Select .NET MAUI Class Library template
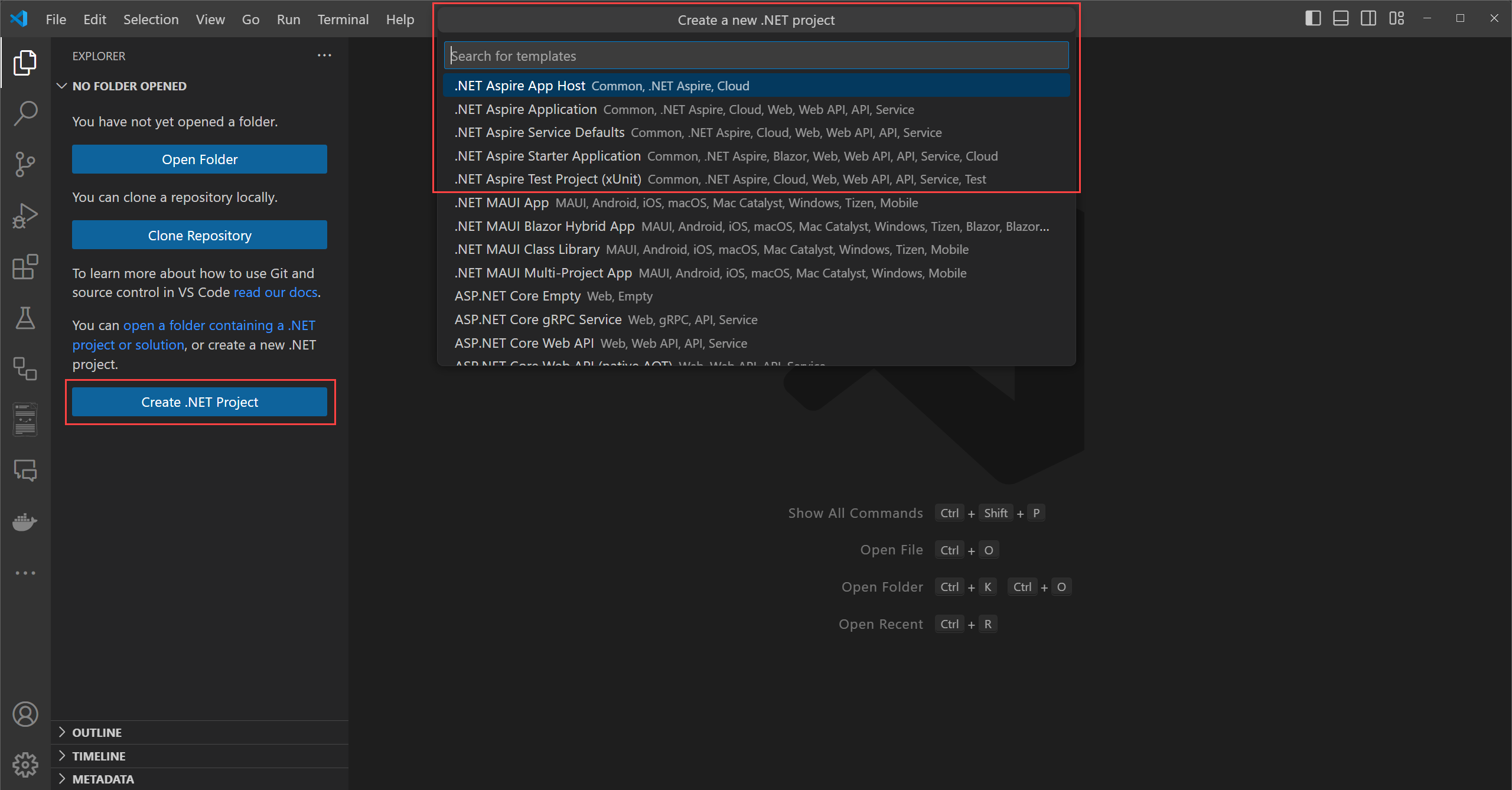1512x790 pixels. point(756,250)
